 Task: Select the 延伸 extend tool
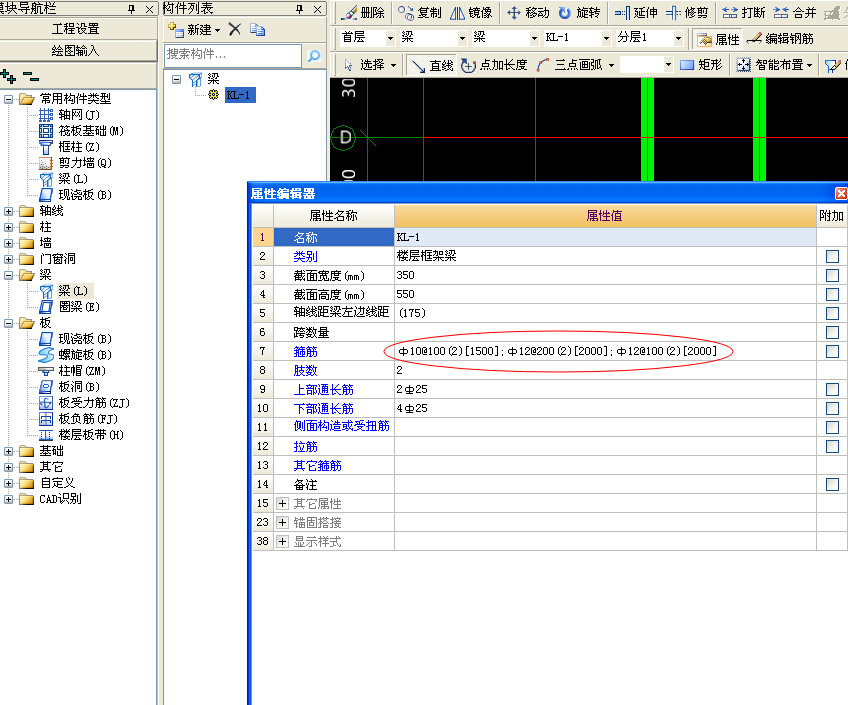(636, 12)
